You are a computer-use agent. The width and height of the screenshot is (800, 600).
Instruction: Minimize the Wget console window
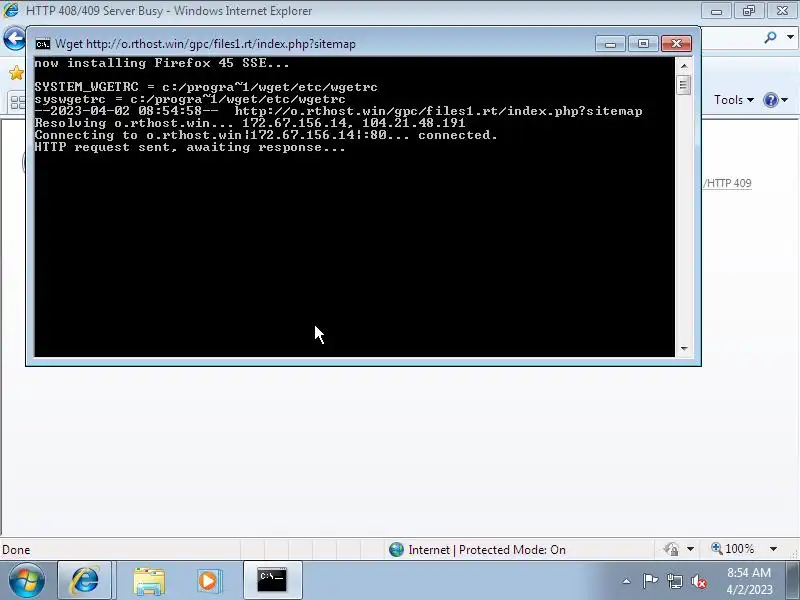click(x=610, y=44)
